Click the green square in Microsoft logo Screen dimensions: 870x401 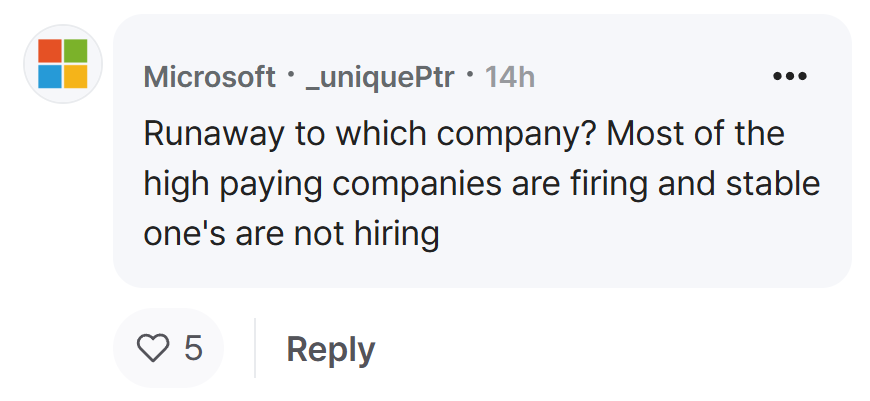point(75,50)
